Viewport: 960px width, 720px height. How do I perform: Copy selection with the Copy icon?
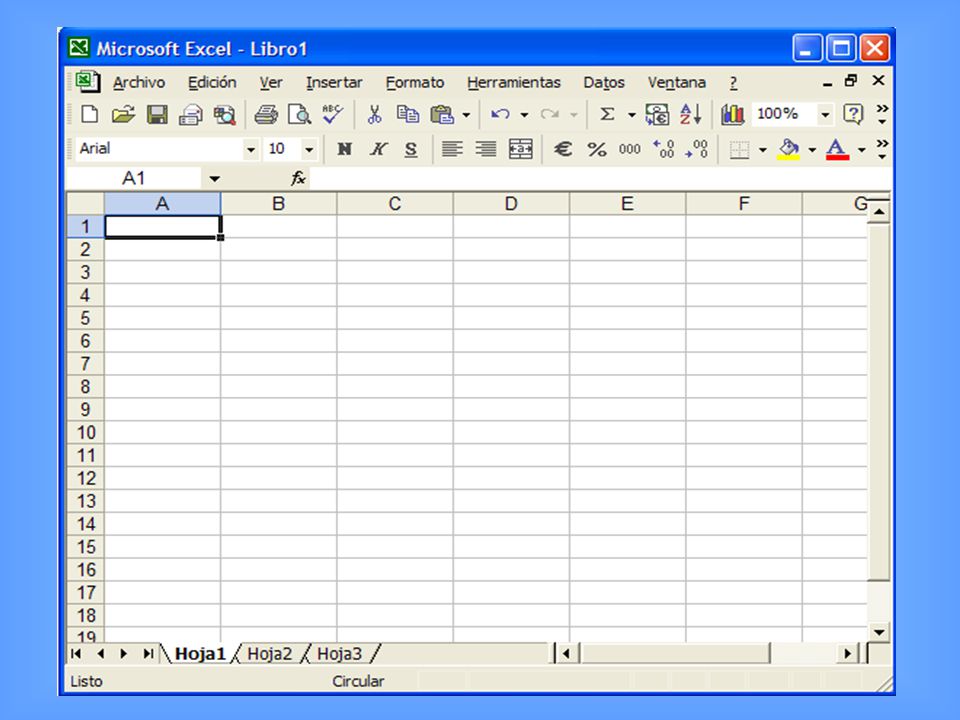click(408, 114)
